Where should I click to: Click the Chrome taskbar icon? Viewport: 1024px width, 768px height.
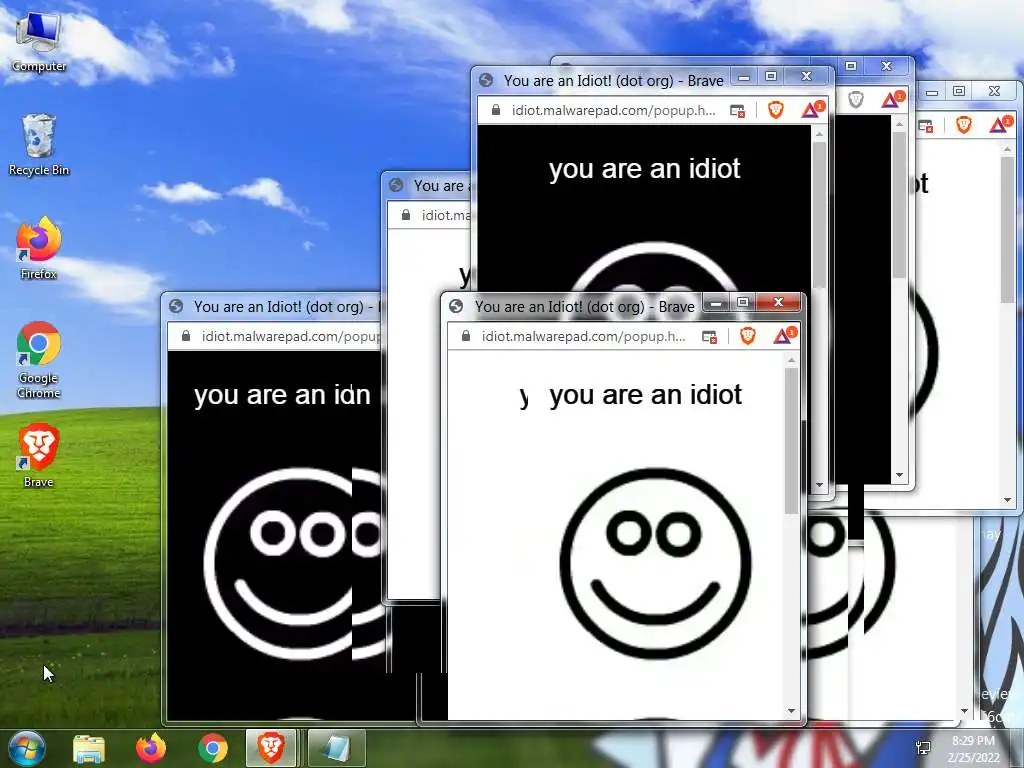tap(213, 748)
